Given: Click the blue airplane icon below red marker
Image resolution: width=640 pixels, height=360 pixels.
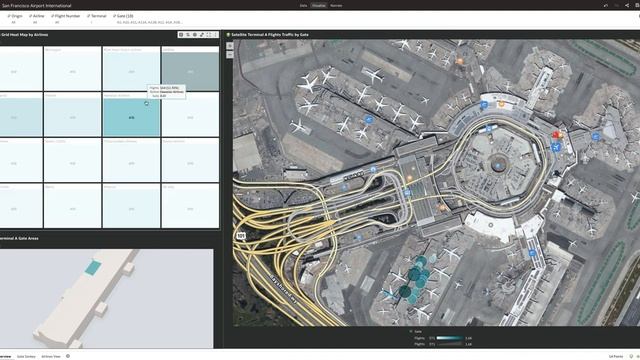Looking at the screenshot, I should tap(556, 147).
